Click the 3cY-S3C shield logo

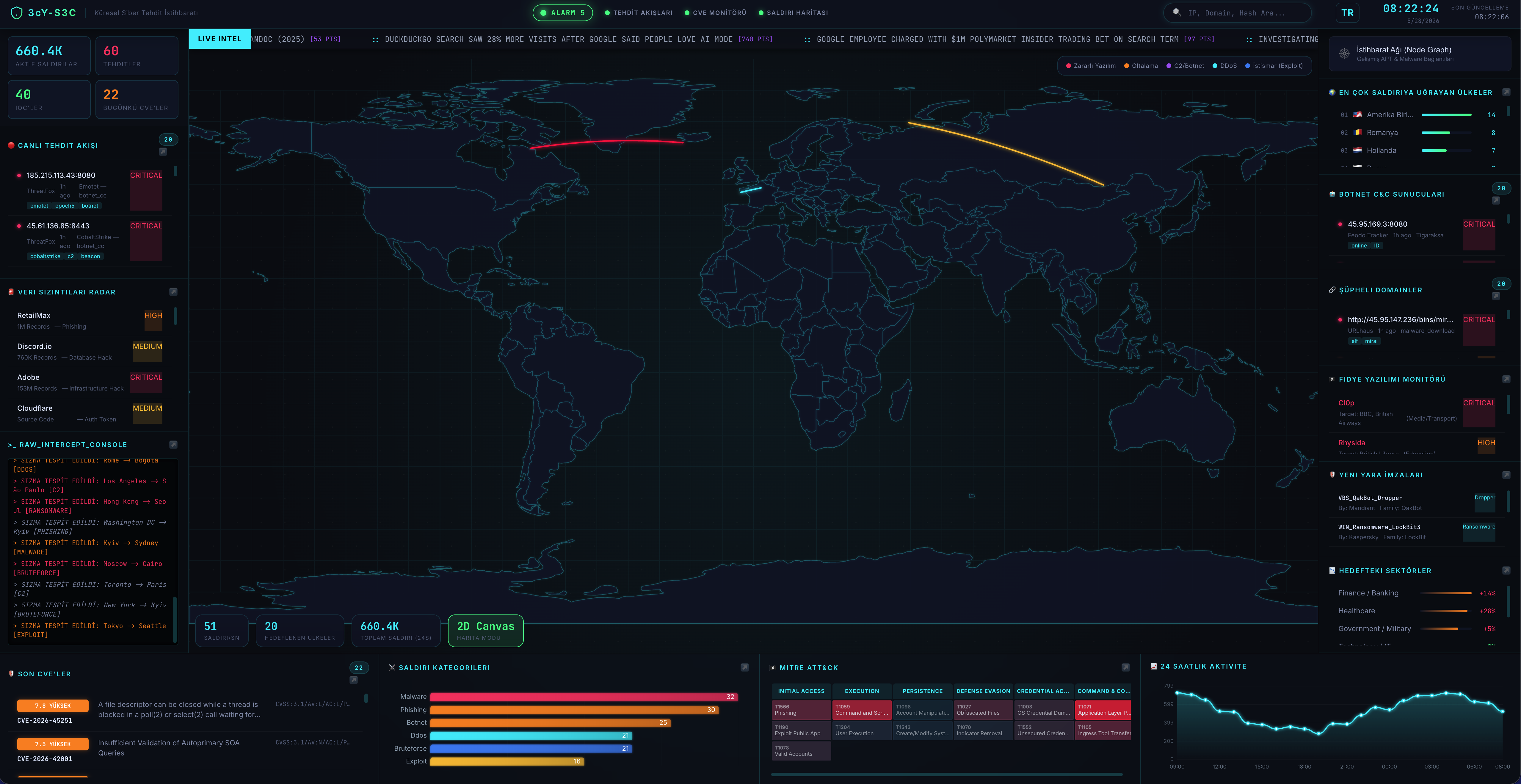coord(17,12)
